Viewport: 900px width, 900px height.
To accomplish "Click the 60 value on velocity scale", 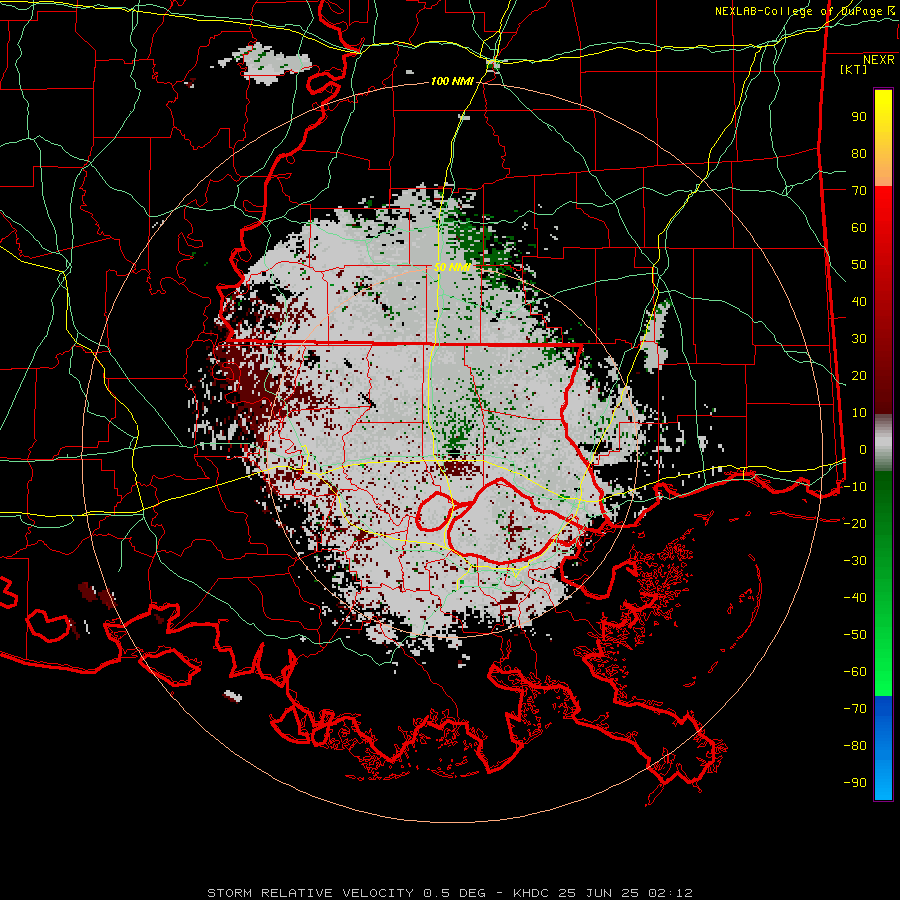I will pos(859,227).
